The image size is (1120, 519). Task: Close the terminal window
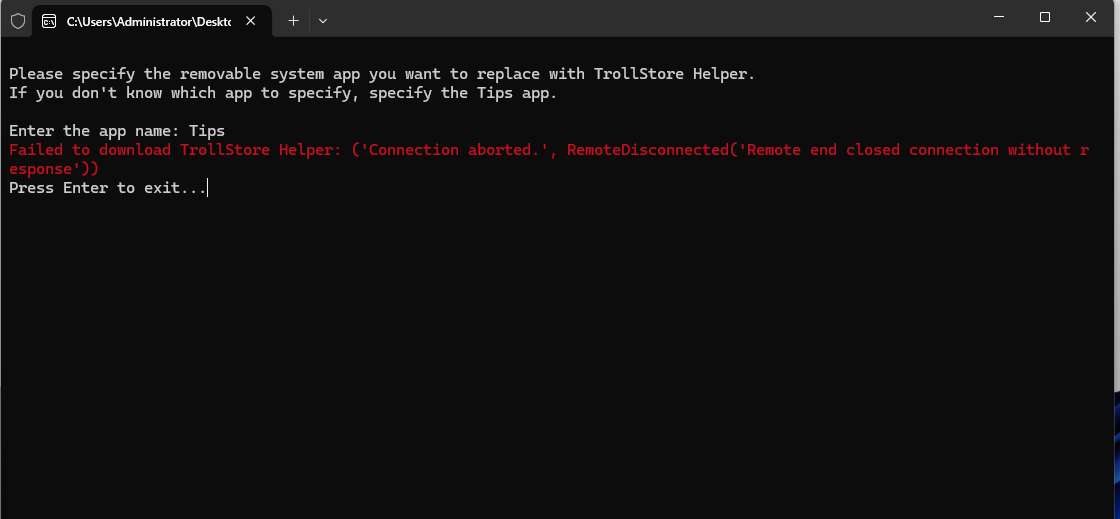pos(1091,17)
